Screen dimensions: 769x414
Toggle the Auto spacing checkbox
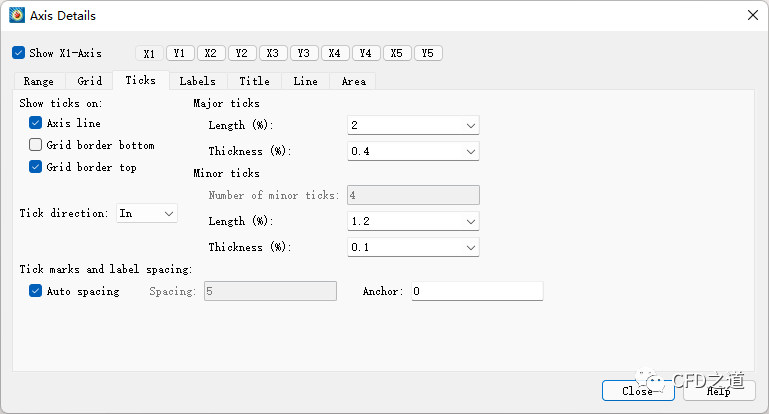(36, 291)
